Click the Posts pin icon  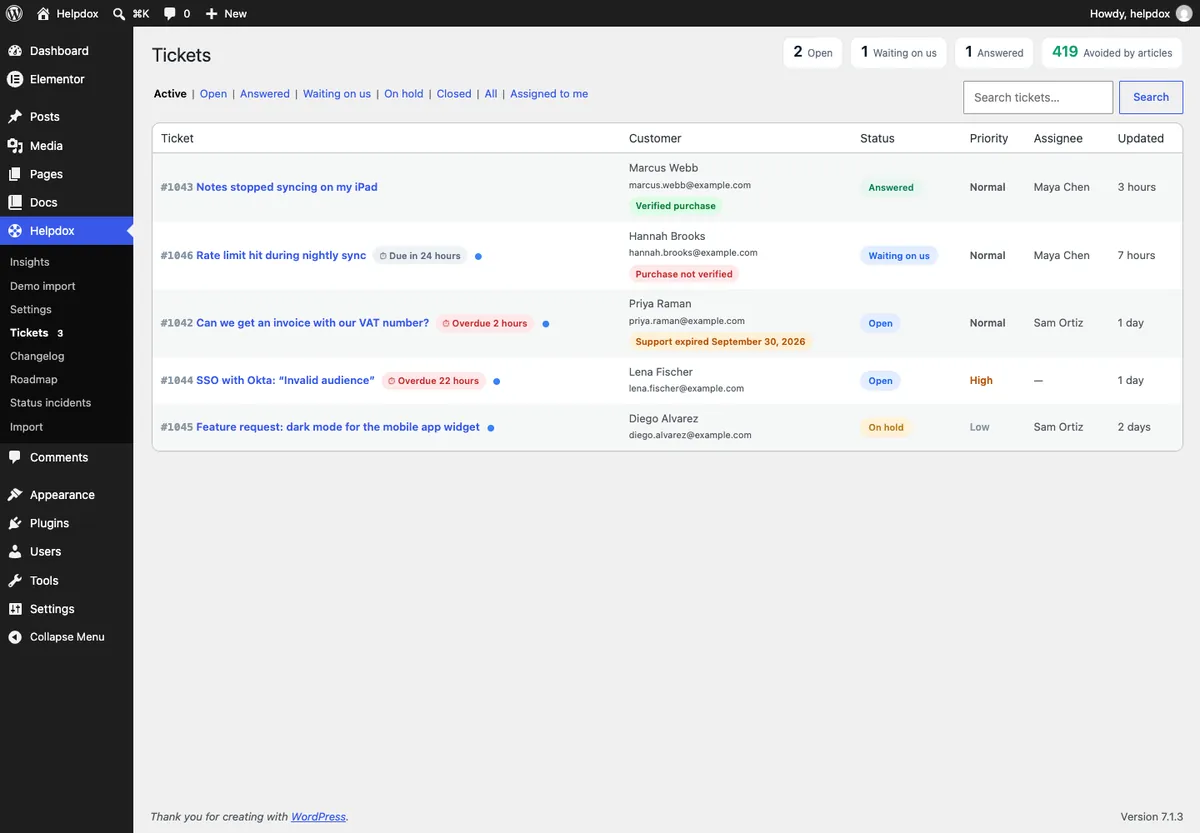click(x=15, y=117)
